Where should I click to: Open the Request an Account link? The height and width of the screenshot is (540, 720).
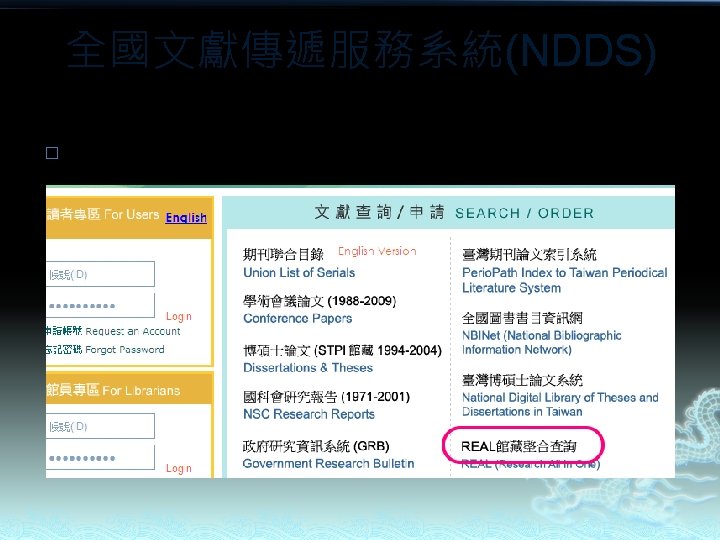(133, 331)
